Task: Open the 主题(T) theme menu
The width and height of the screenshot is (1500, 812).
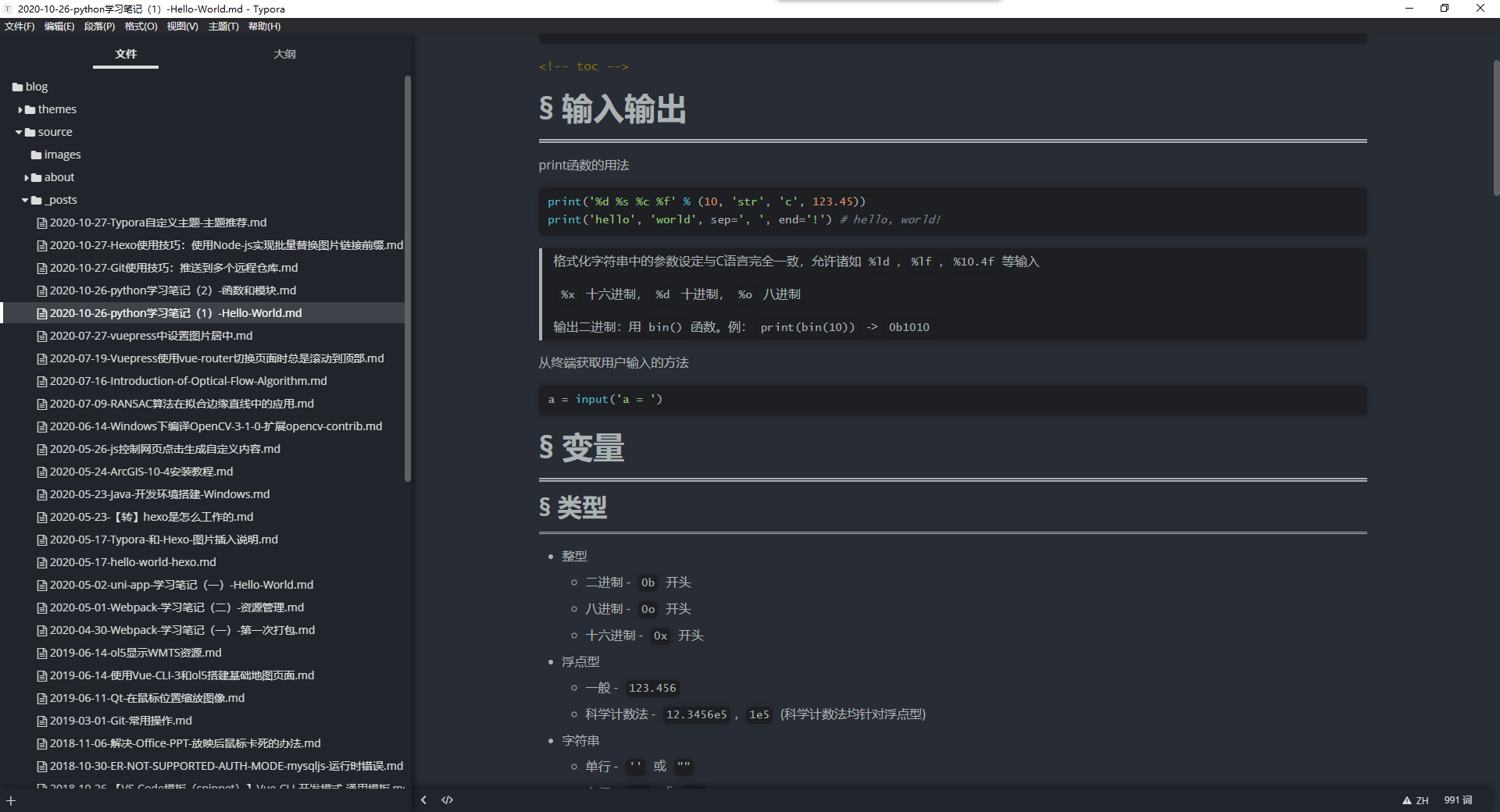Action: [223, 27]
